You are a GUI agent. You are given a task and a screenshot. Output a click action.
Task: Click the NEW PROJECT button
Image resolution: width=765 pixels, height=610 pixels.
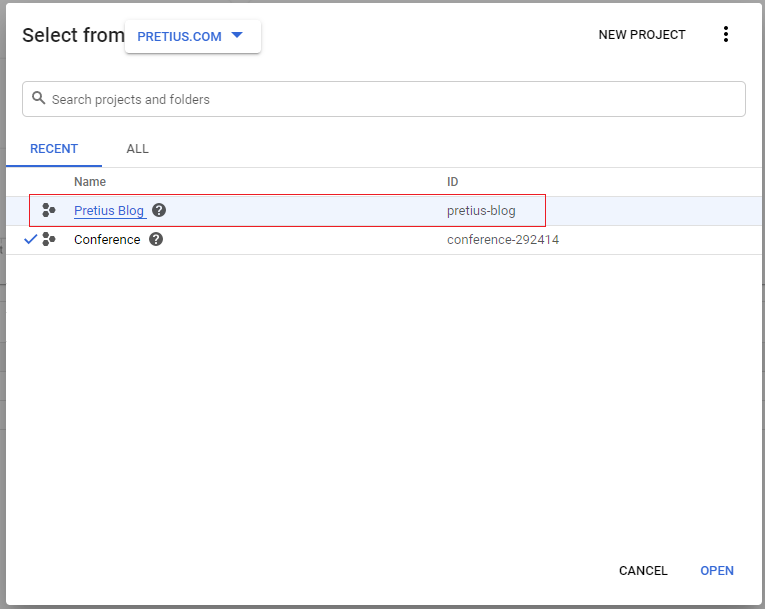[x=642, y=35]
